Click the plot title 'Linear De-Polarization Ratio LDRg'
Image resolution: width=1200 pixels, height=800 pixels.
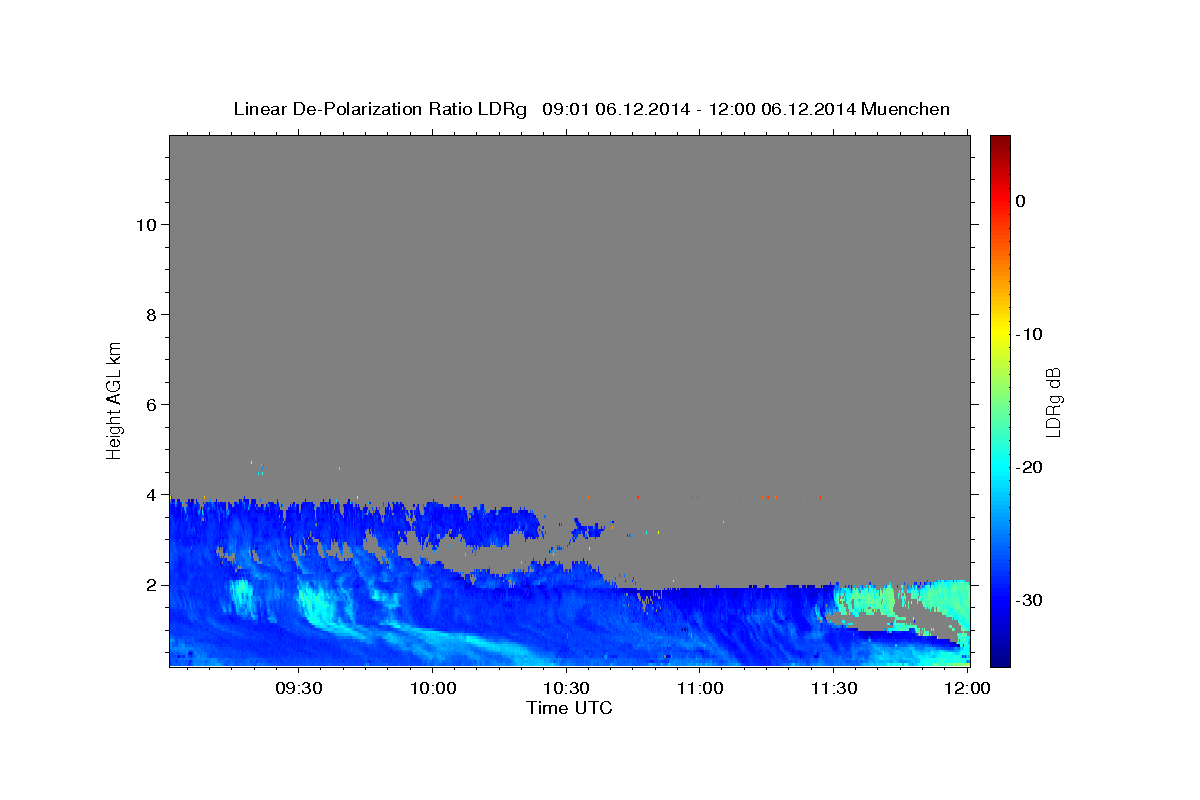click(x=379, y=109)
